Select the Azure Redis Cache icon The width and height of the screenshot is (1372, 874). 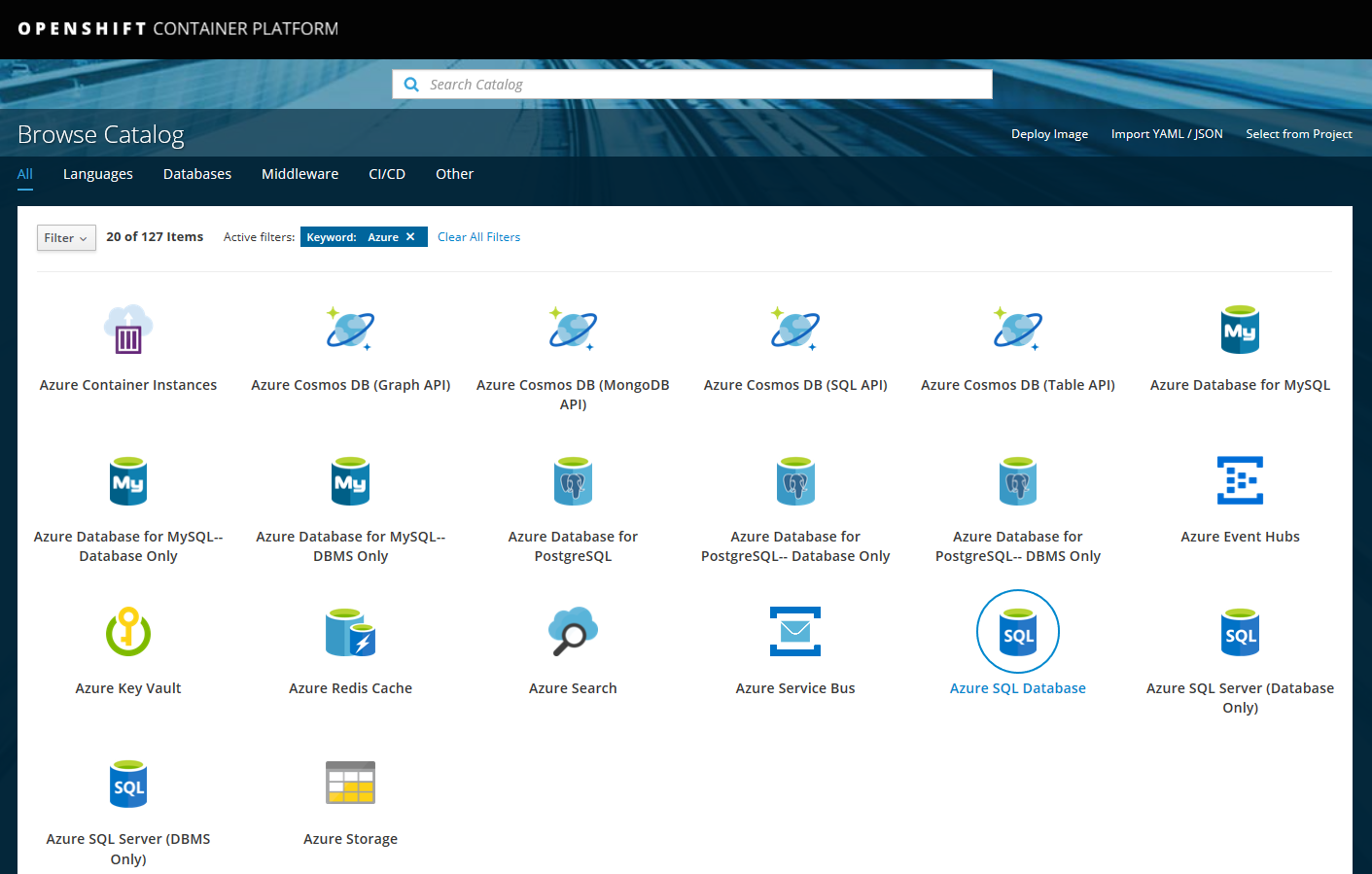(351, 632)
